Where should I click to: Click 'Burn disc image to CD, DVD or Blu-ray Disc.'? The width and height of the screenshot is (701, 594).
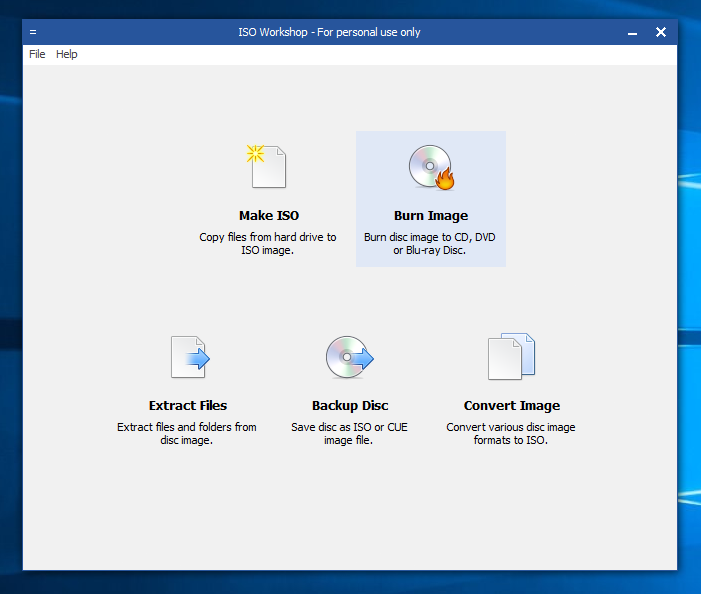click(430, 244)
